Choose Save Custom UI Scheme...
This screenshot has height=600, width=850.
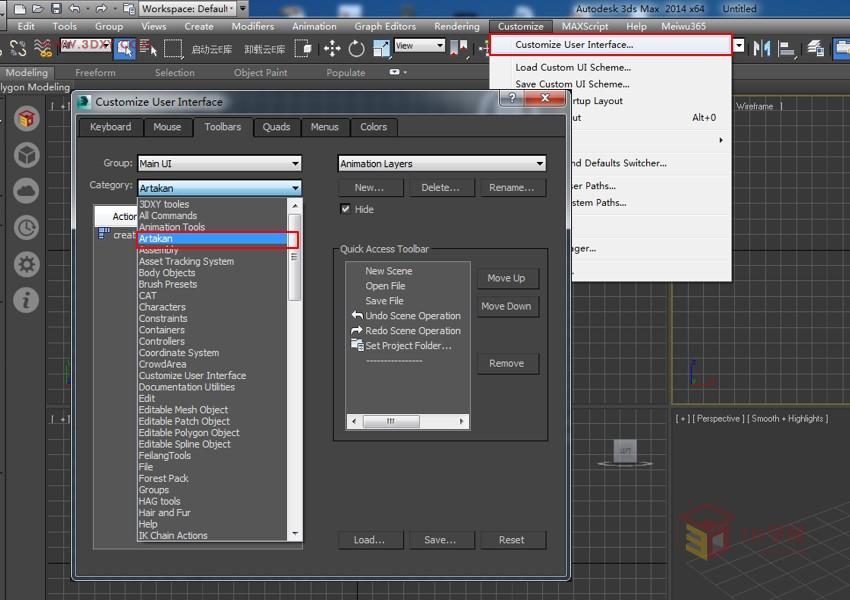(x=572, y=84)
